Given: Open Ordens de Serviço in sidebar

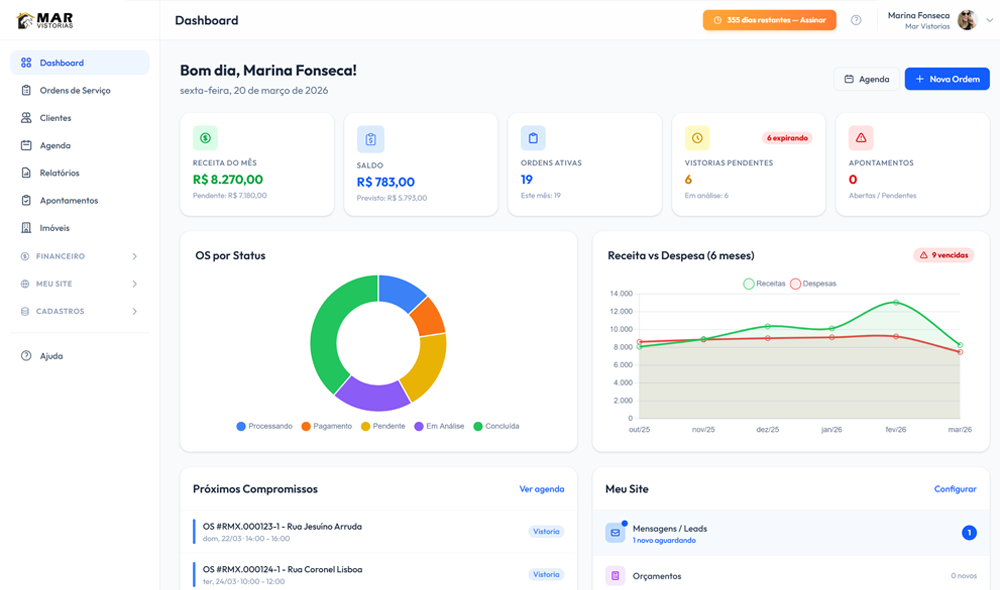Looking at the screenshot, I should (75, 90).
